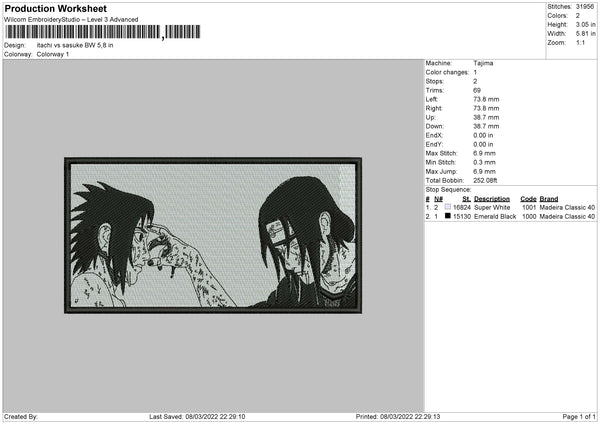Click the Brand column header
Screen dimensions: 600x424
pos(549,199)
